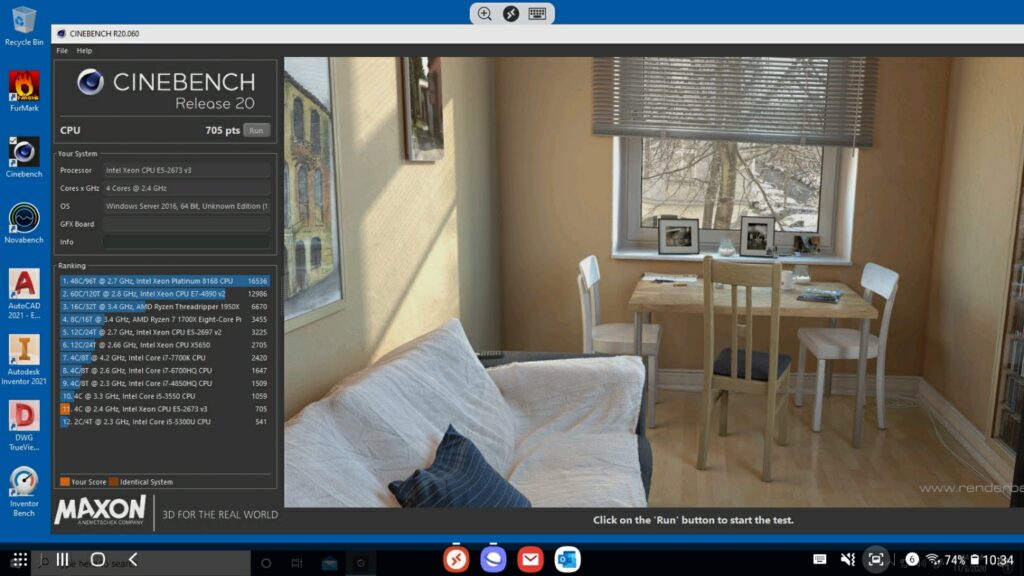
Task: Click the MAXON logo
Action: [100, 511]
